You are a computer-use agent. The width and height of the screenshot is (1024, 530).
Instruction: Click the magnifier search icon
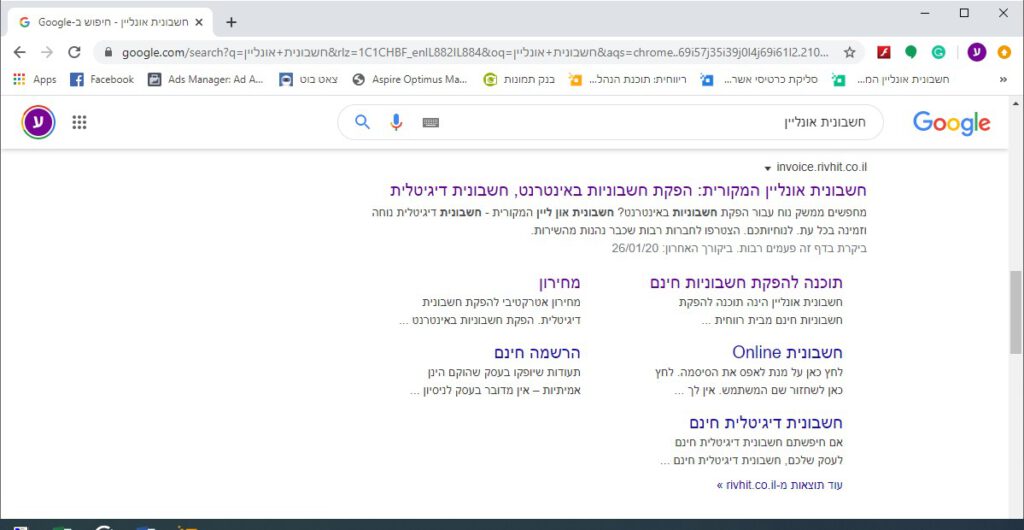[x=362, y=122]
